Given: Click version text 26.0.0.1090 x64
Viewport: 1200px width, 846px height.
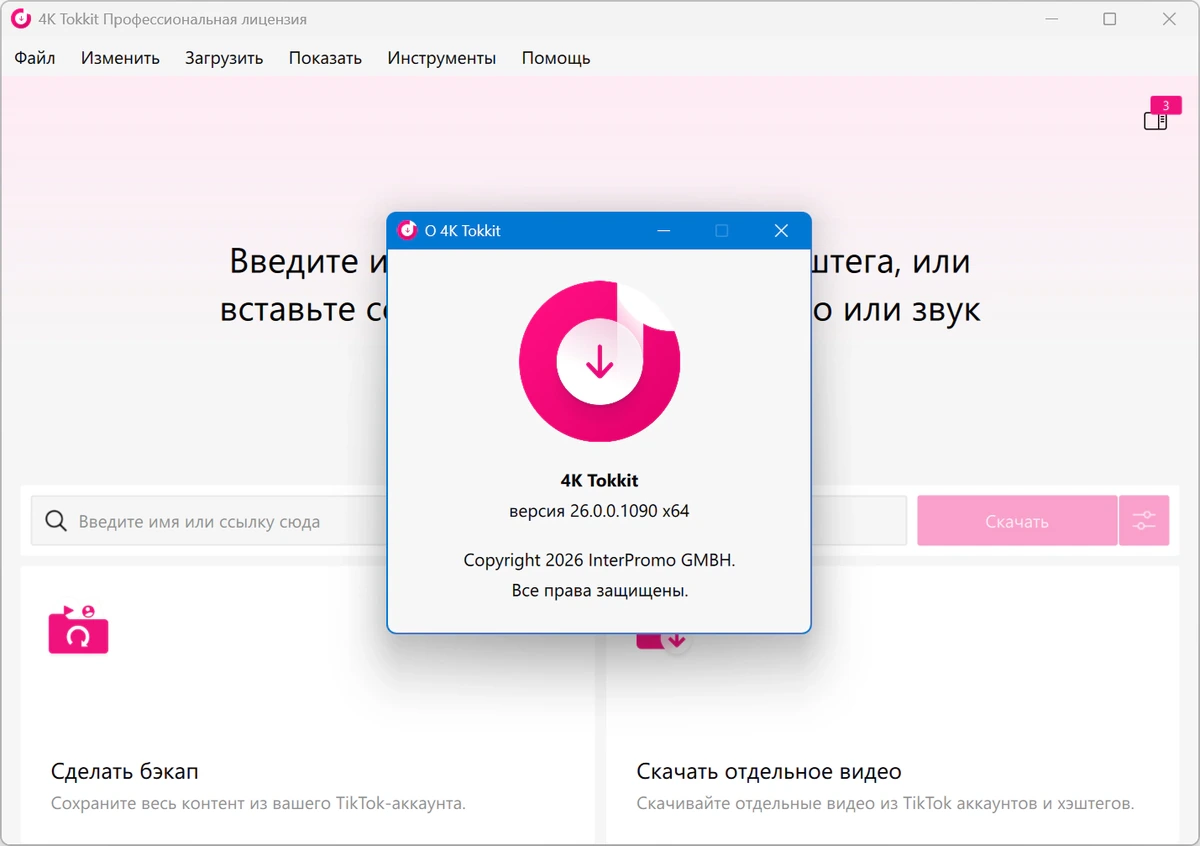Looking at the screenshot, I should pyautogui.click(x=599, y=511).
